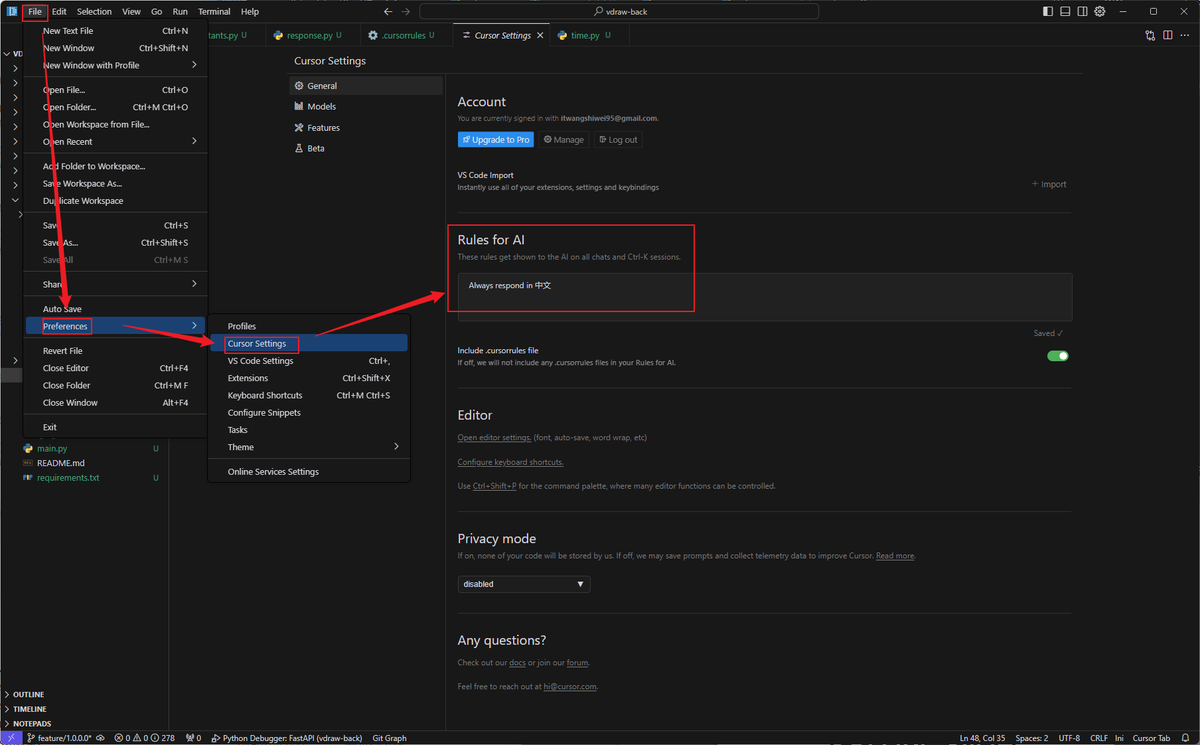The height and width of the screenshot is (745, 1200).
Task: Toggle the primary sidebar layout icon
Action: pyautogui.click(x=1048, y=11)
